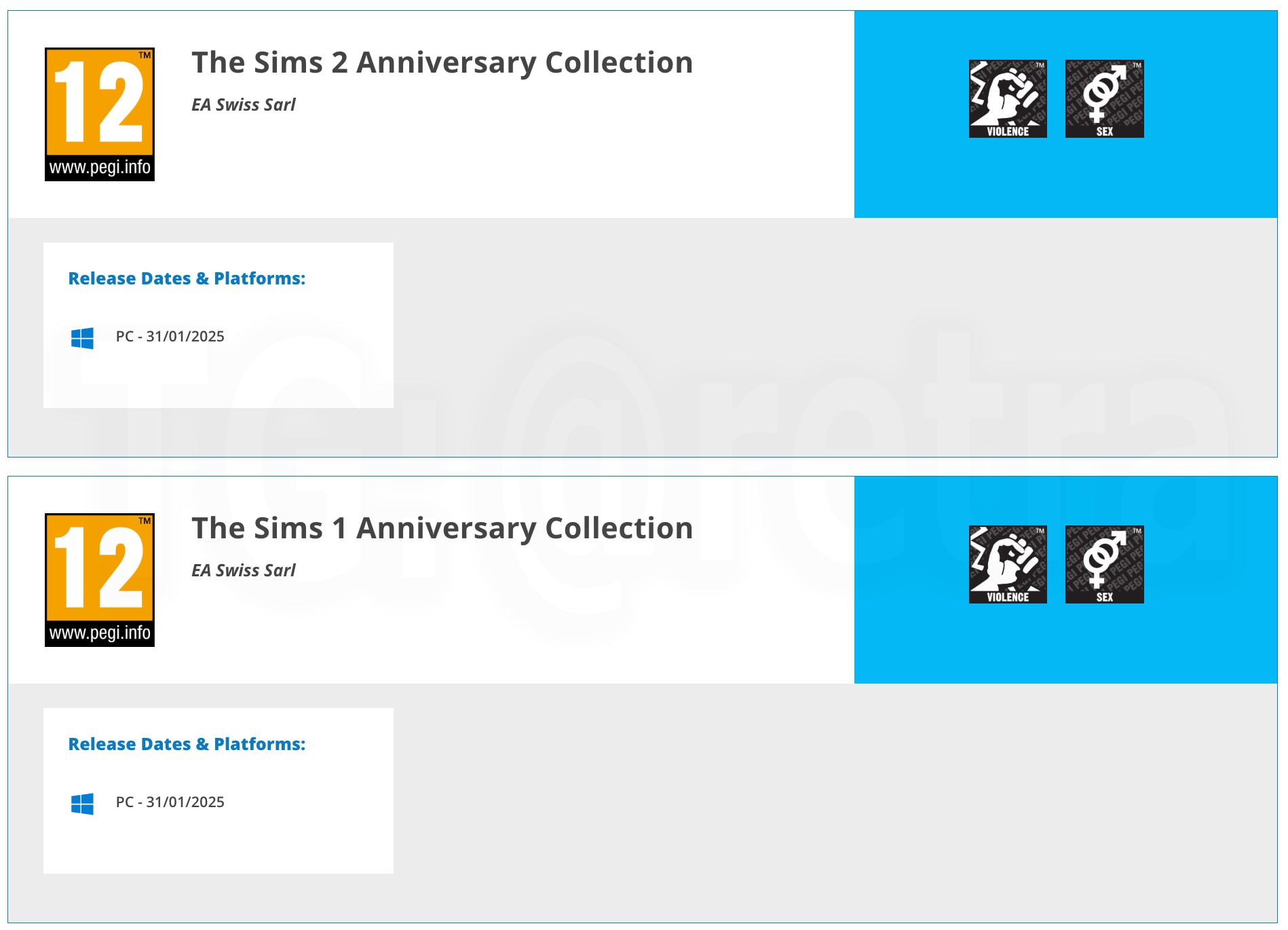Click www.pegi.info label on Sims 1 rating badge
The image size is (1288, 930).
[x=100, y=633]
